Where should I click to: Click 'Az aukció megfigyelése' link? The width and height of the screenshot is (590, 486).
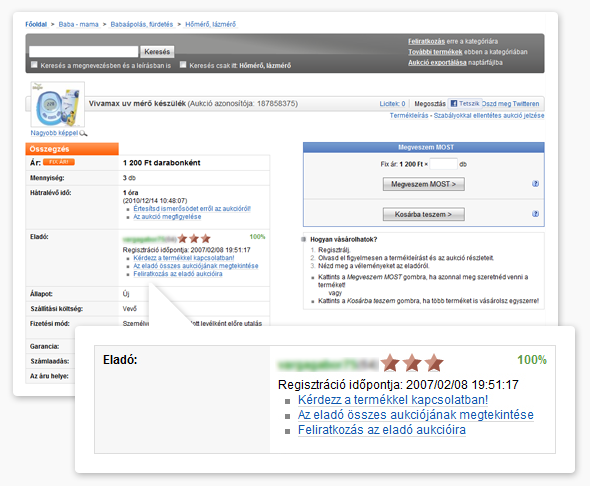pyautogui.click(x=167, y=217)
